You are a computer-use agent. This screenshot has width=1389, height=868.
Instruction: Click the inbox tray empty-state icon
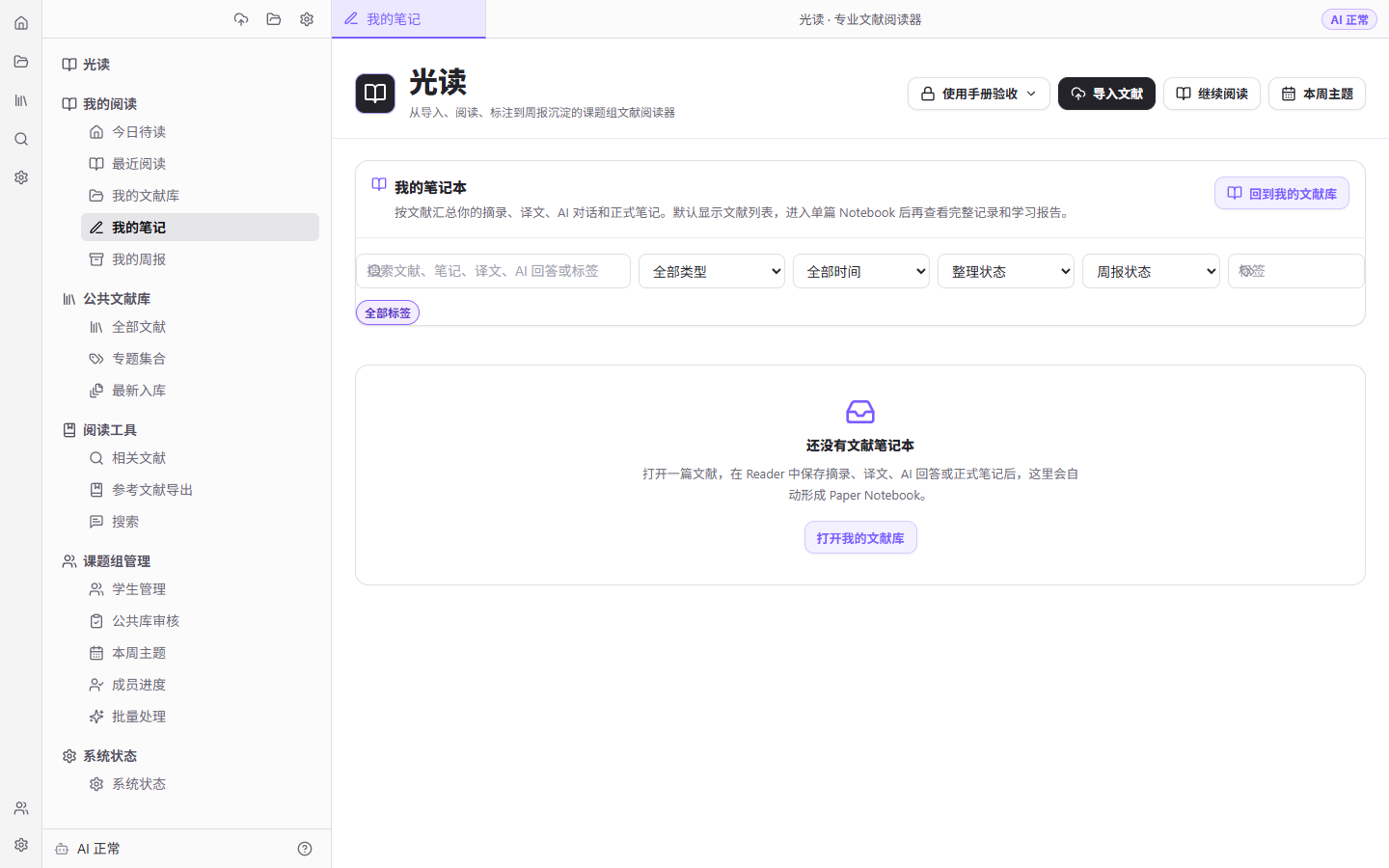coord(860,412)
